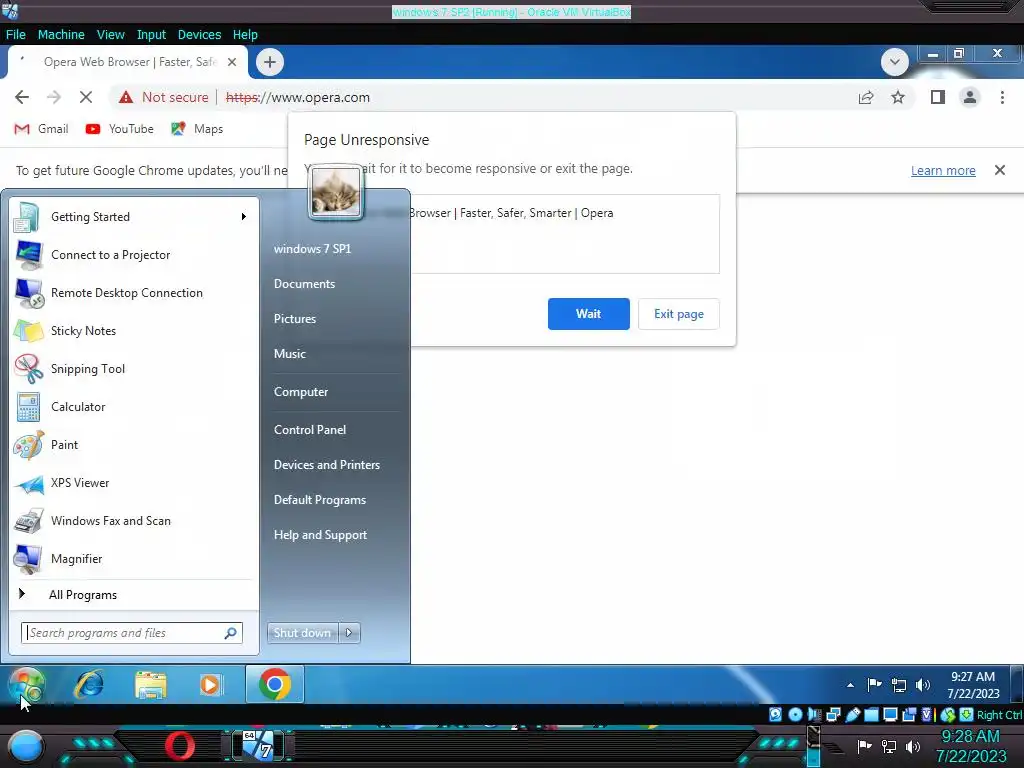Image resolution: width=1024 pixels, height=768 pixels.
Task: Open the VirtualBox Machine menu
Action: pos(61,35)
